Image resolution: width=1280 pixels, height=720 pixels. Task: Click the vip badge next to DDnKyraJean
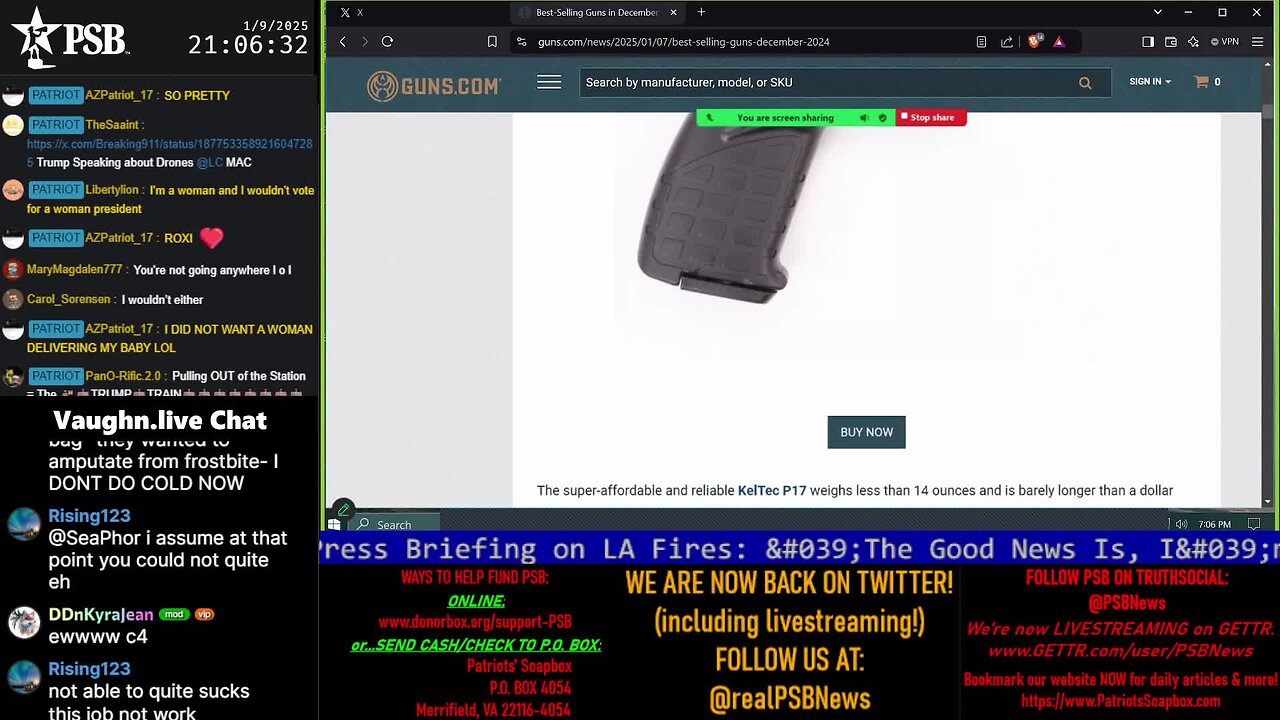point(204,614)
